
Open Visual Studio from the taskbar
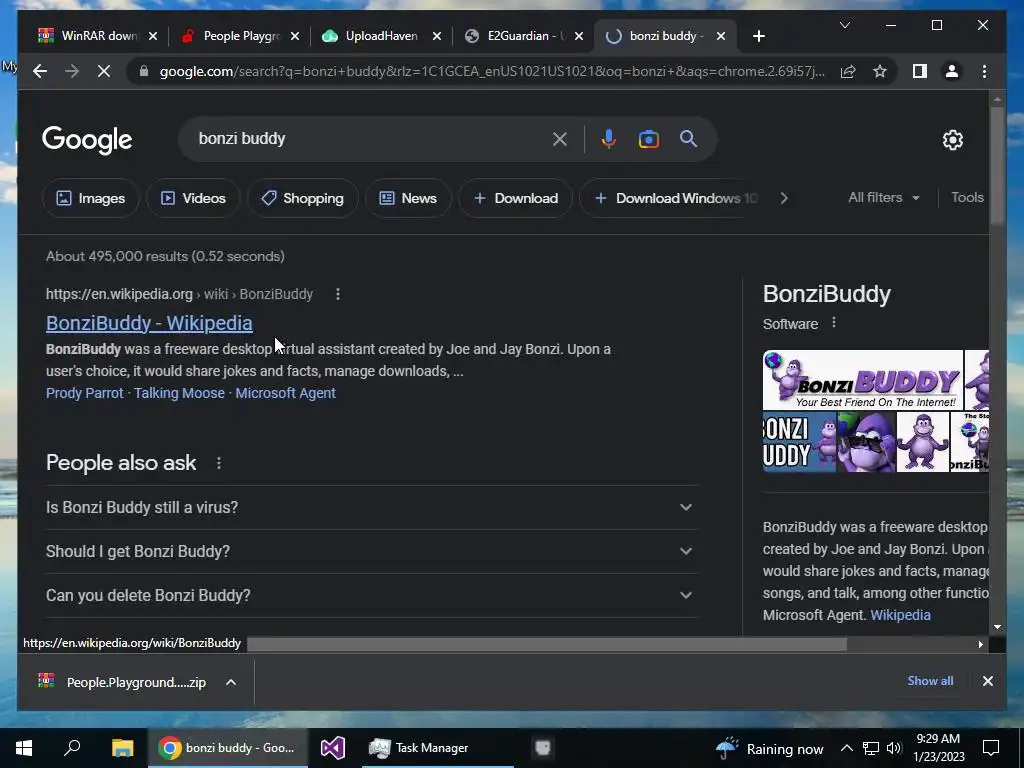click(x=332, y=748)
